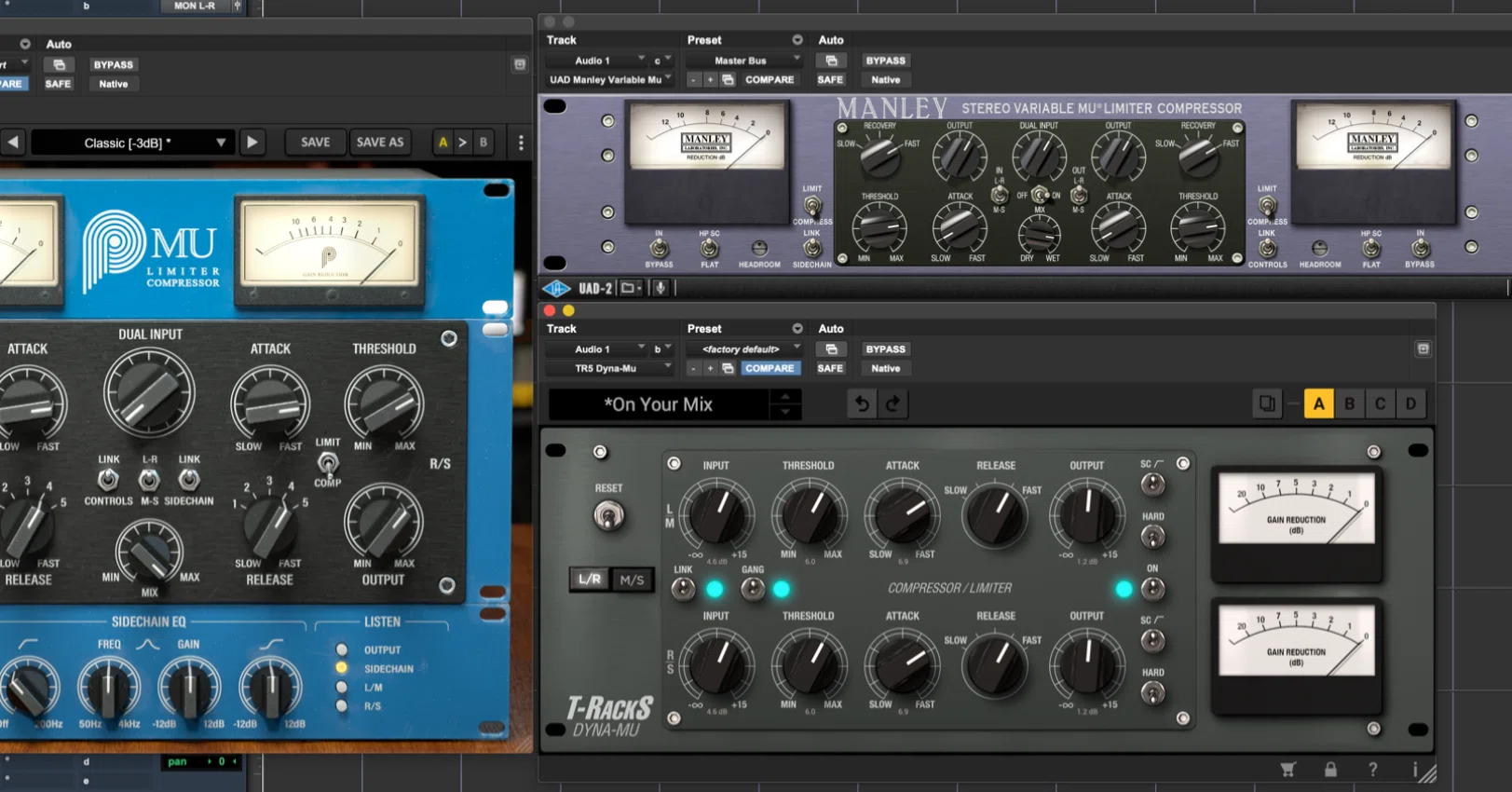
Task: Open the Classic [-3dB] preset dropdown
Action: [x=130, y=143]
